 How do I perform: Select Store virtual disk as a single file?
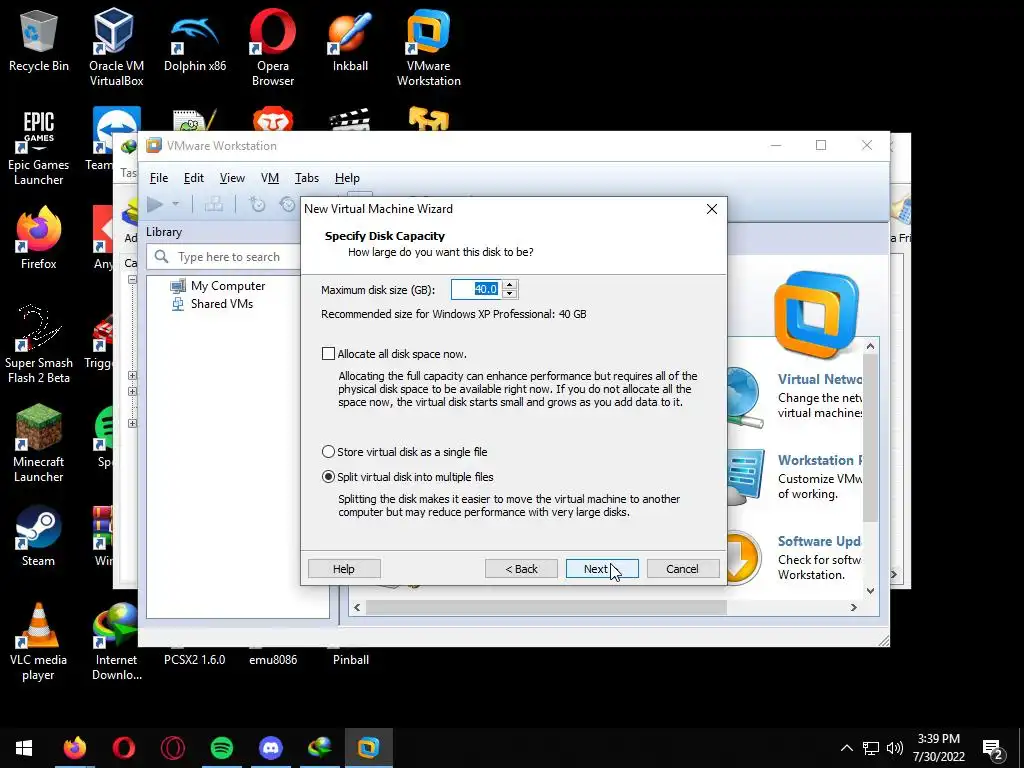(328, 452)
